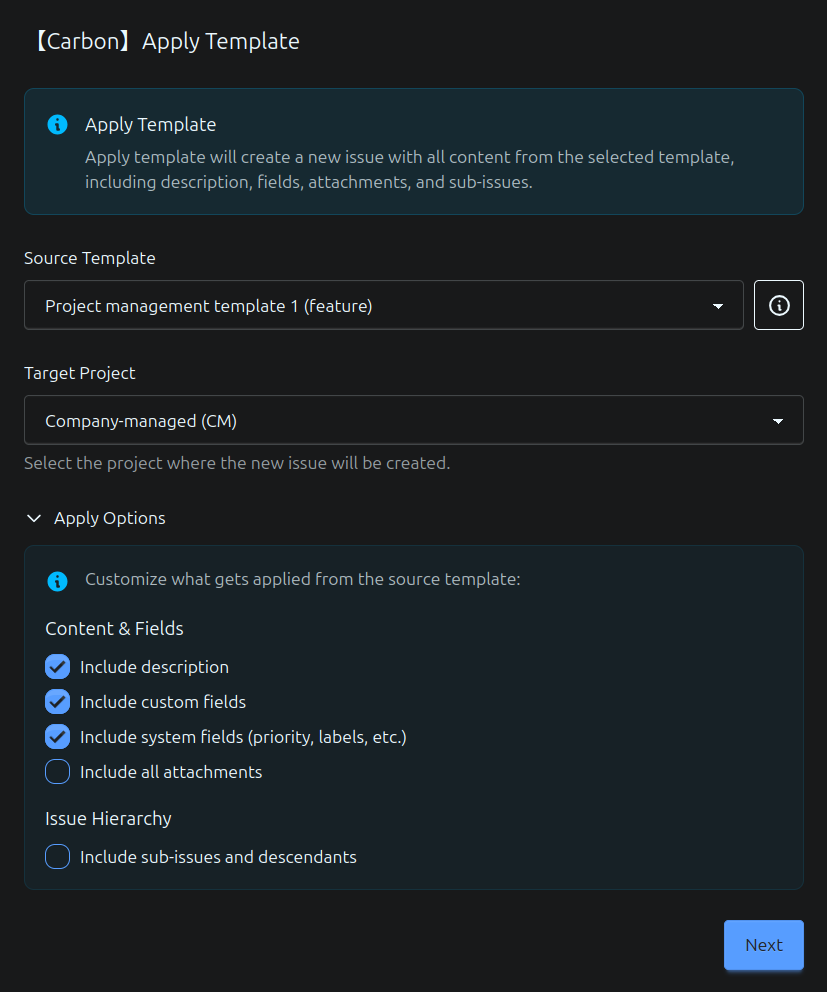This screenshot has width=827, height=992.
Task: Collapse the Apply Options section
Action: pyautogui.click(x=34, y=518)
